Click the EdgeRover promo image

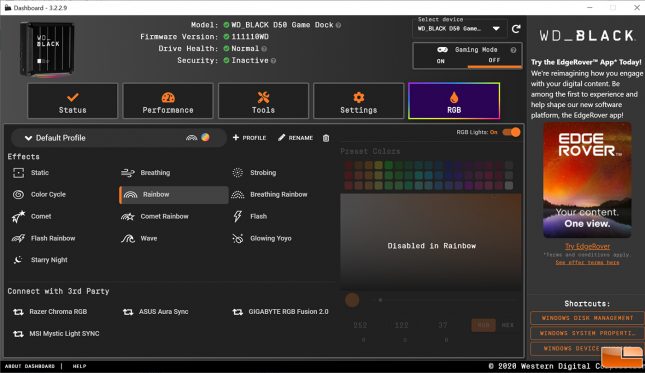tap(587, 180)
